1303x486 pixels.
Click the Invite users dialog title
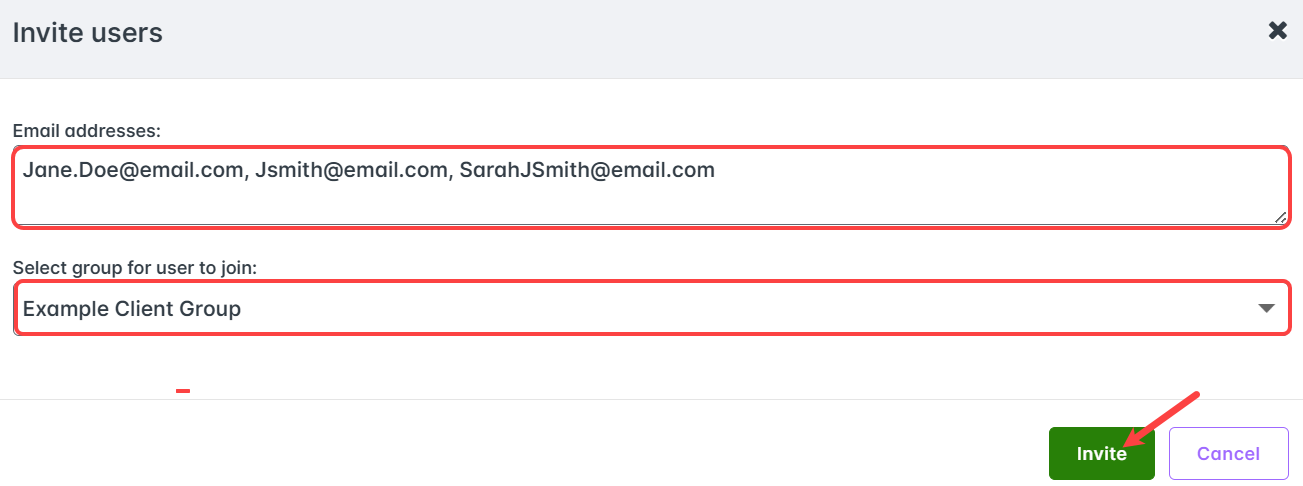pyautogui.click(x=87, y=33)
